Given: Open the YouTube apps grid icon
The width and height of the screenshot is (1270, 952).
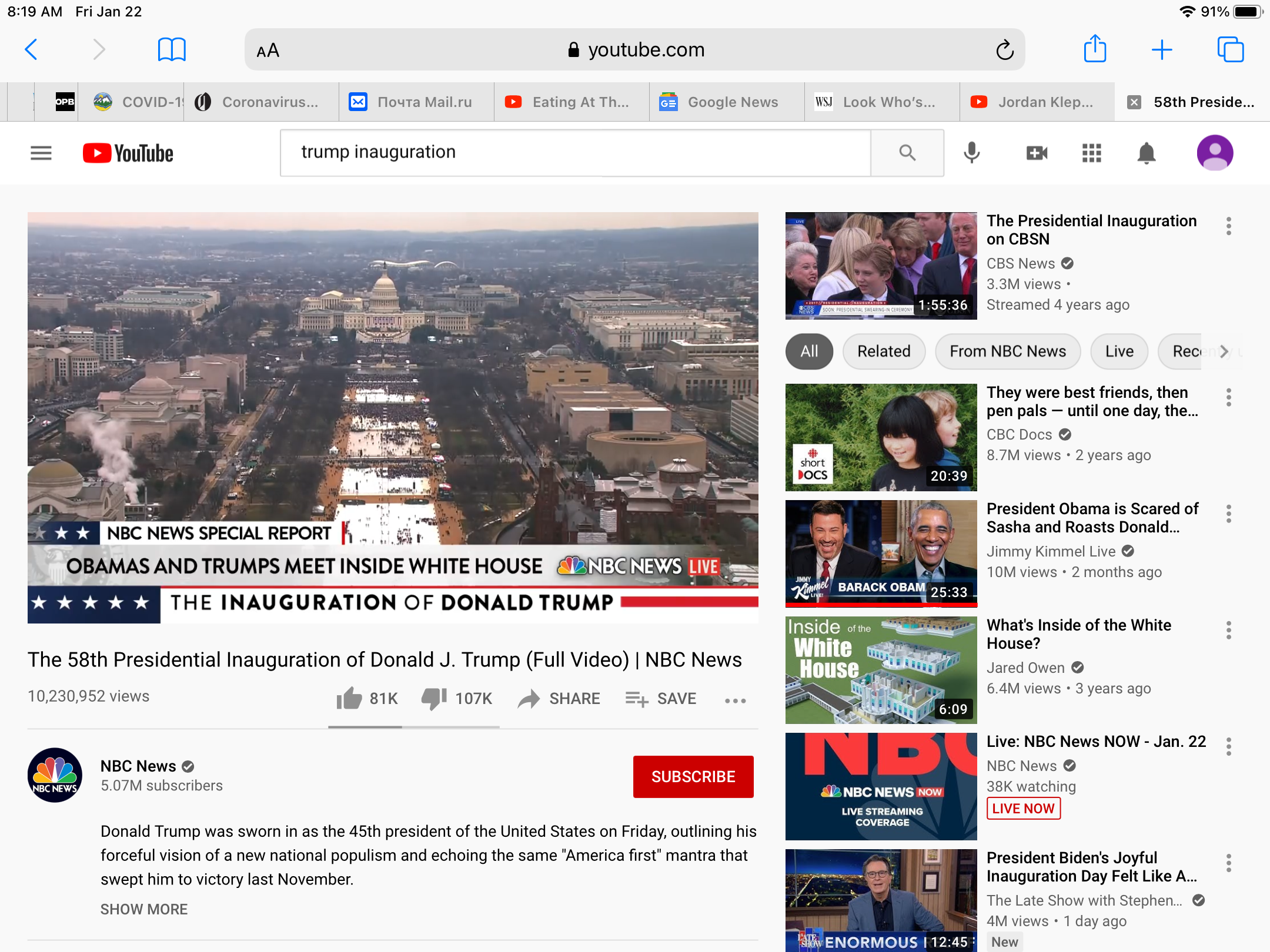Looking at the screenshot, I should (x=1091, y=153).
